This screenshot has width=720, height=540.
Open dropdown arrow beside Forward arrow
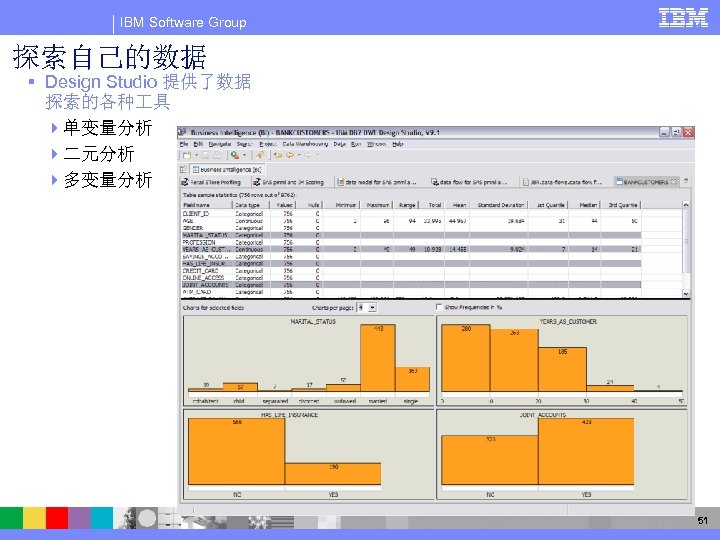(x=317, y=155)
